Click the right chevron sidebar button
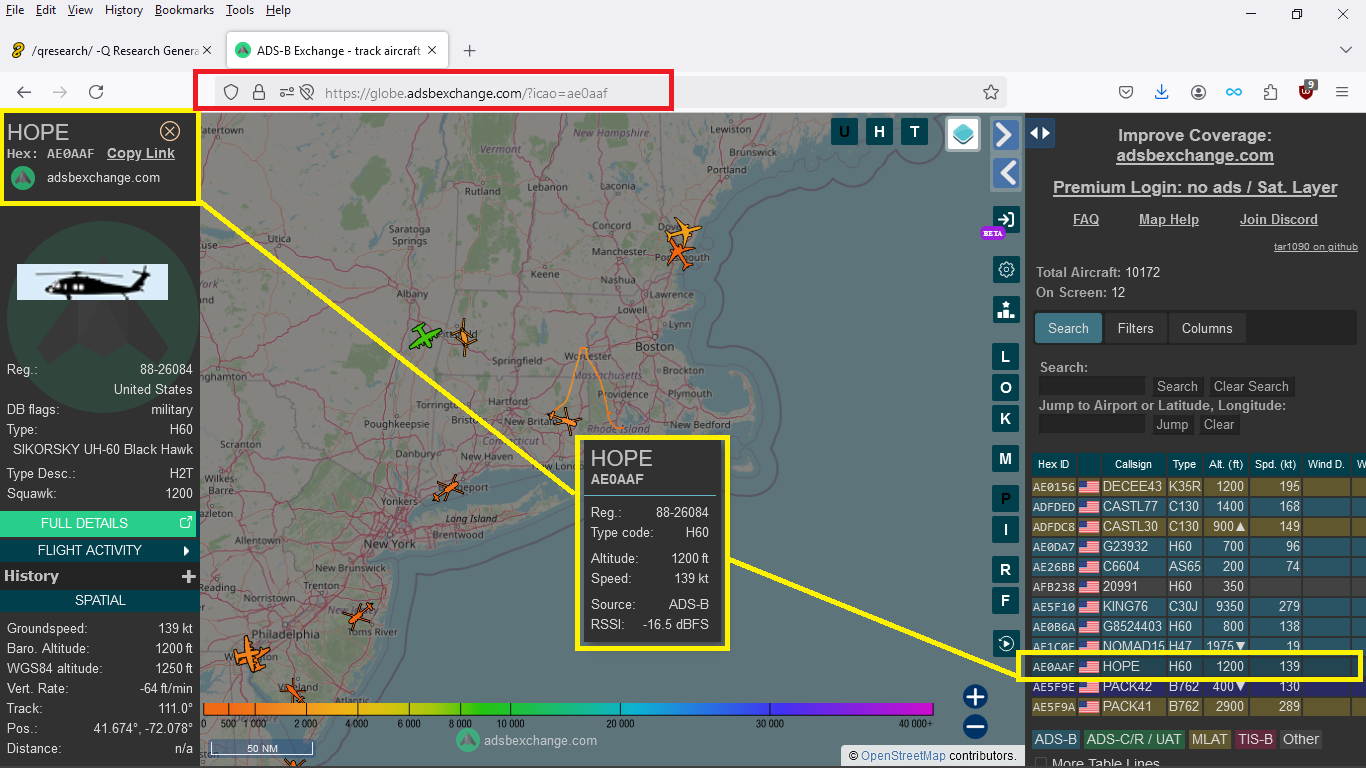Screen dimensions: 1366x768 tap(1005, 134)
